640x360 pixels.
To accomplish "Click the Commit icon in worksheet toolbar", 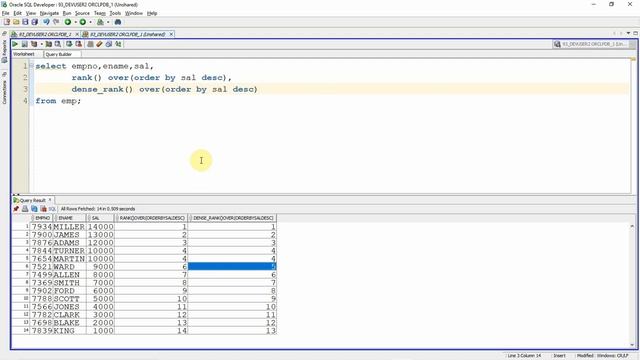I will point(69,44).
